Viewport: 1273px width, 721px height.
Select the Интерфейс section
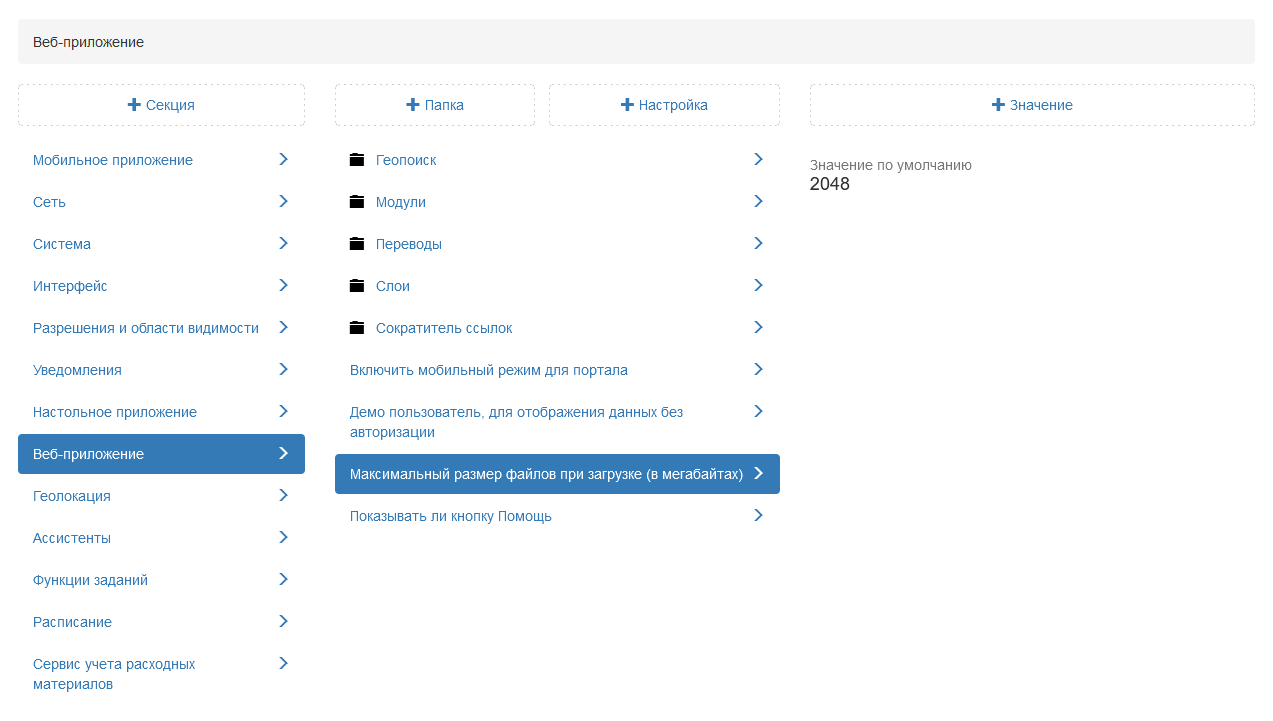point(70,286)
